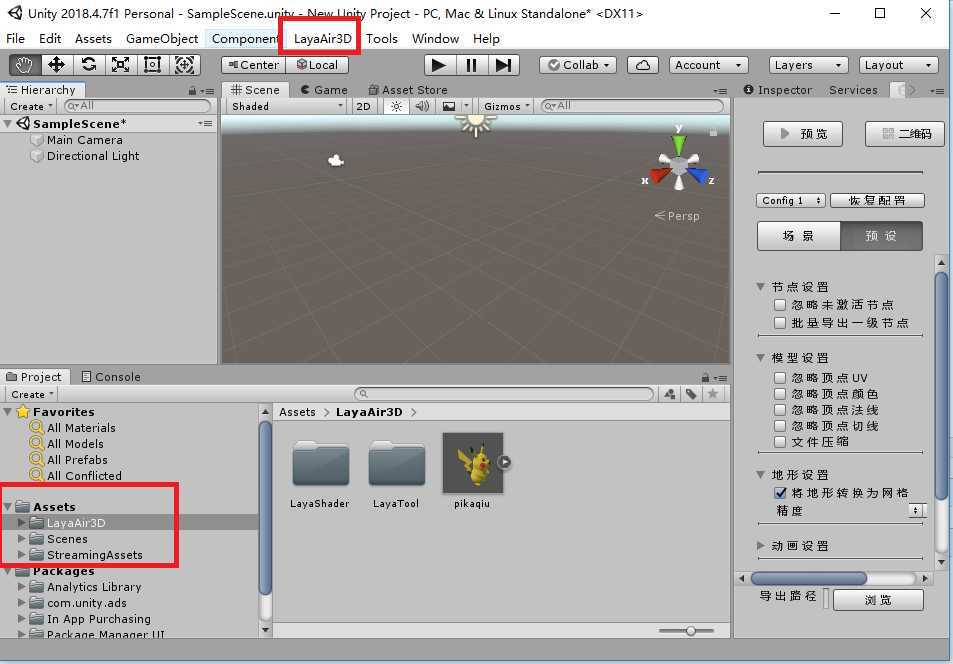This screenshot has height=664, width=953.
Task: Click the 预览 preview button
Action: (x=803, y=134)
